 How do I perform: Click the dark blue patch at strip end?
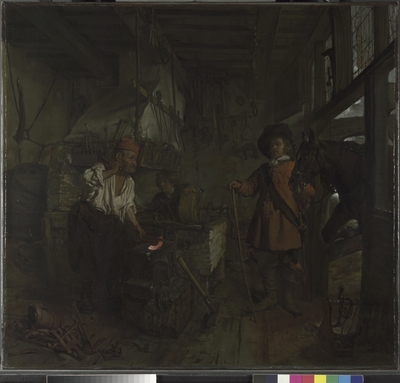click(x=356, y=378)
